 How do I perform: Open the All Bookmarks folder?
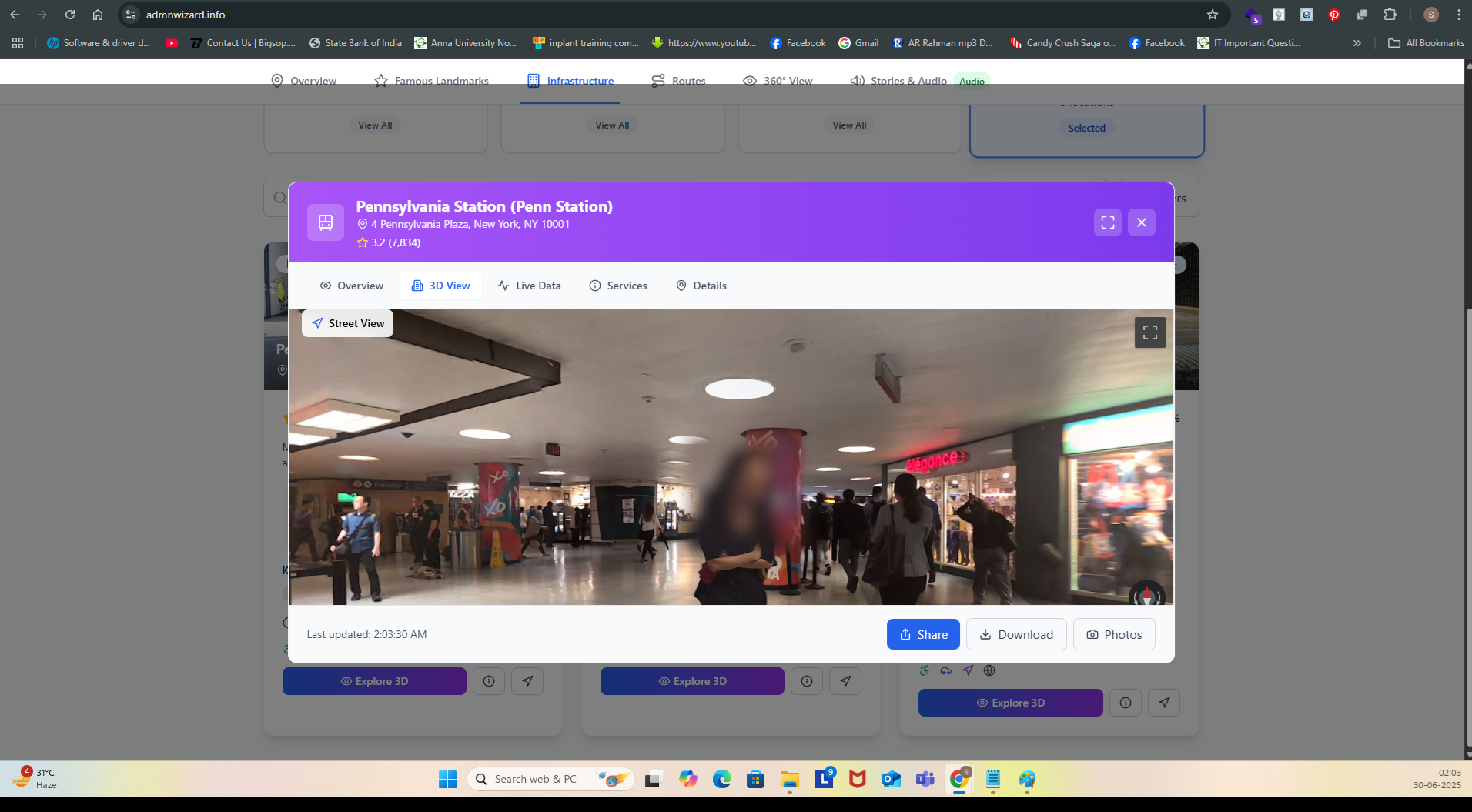(1427, 43)
